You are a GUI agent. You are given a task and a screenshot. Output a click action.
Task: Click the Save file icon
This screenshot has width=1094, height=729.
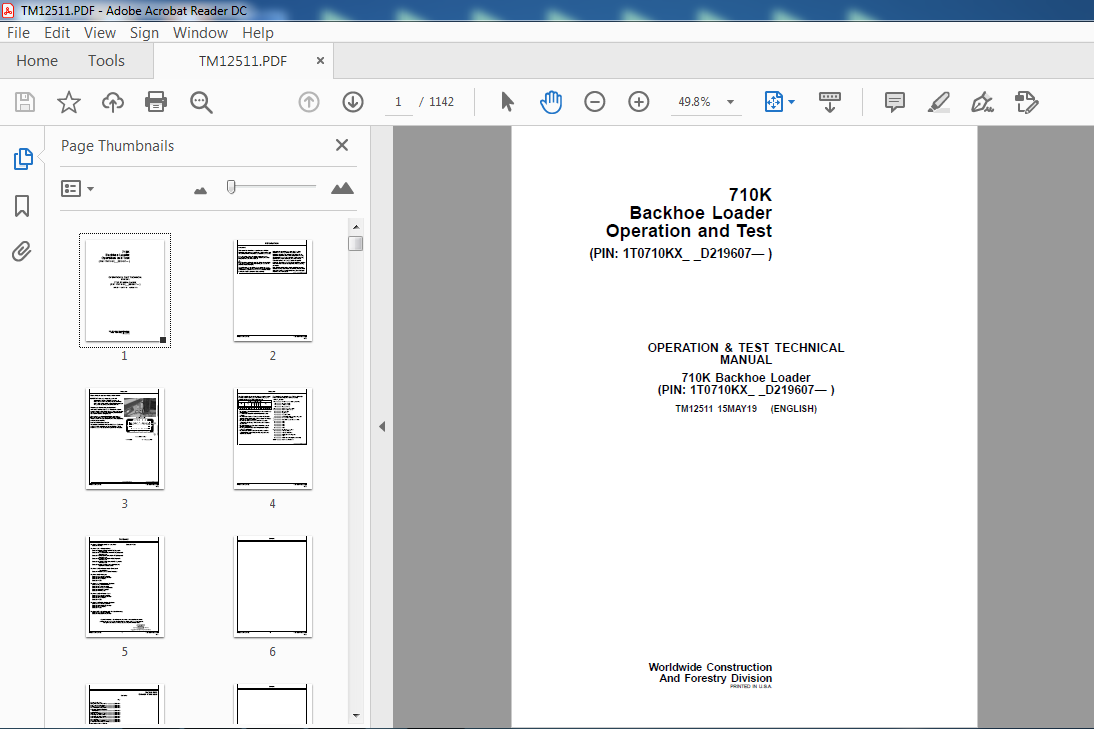25,102
